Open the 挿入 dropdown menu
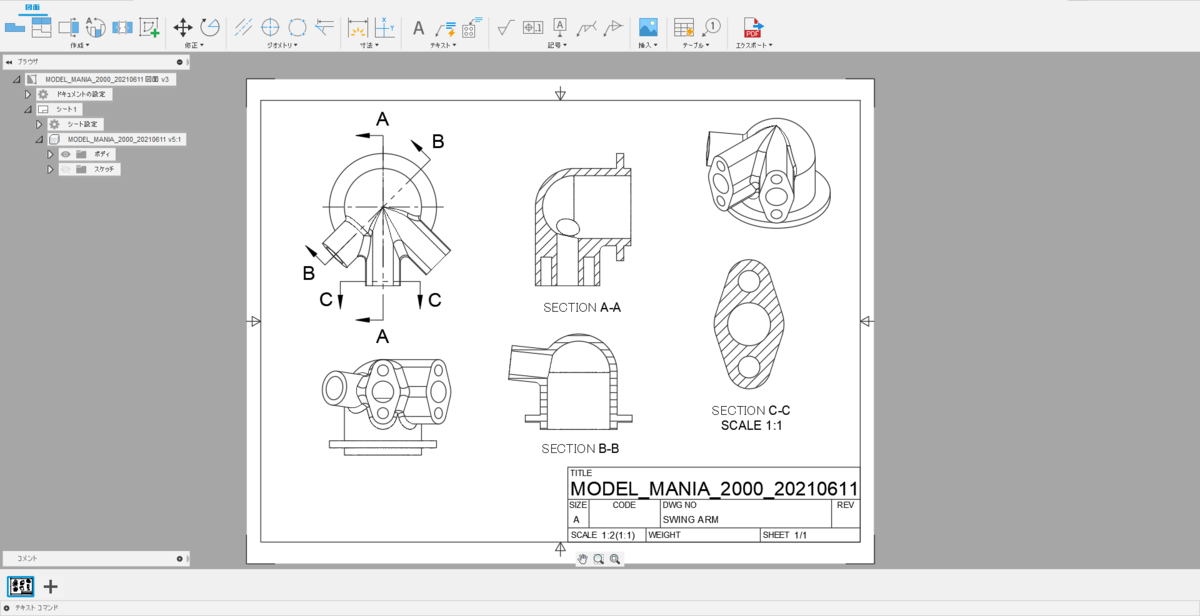Screen dimensions: 1200x616 [648, 45]
